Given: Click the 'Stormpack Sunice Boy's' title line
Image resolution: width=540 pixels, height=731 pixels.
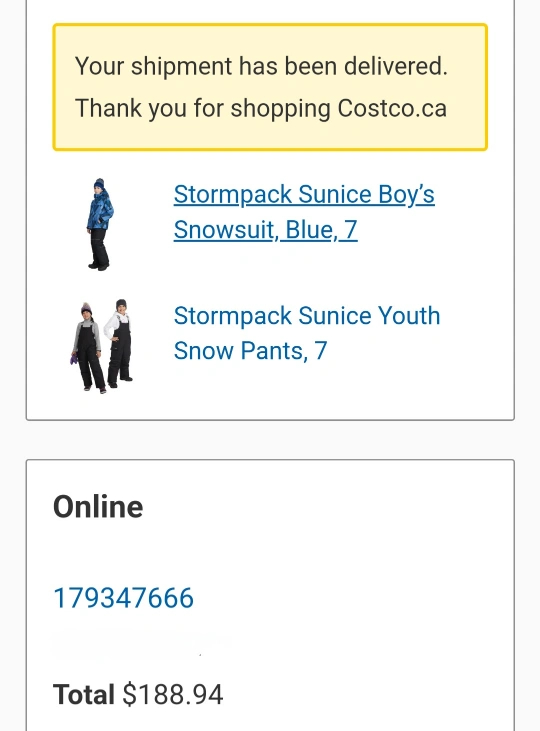Looking at the screenshot, I should pos(304,194).
